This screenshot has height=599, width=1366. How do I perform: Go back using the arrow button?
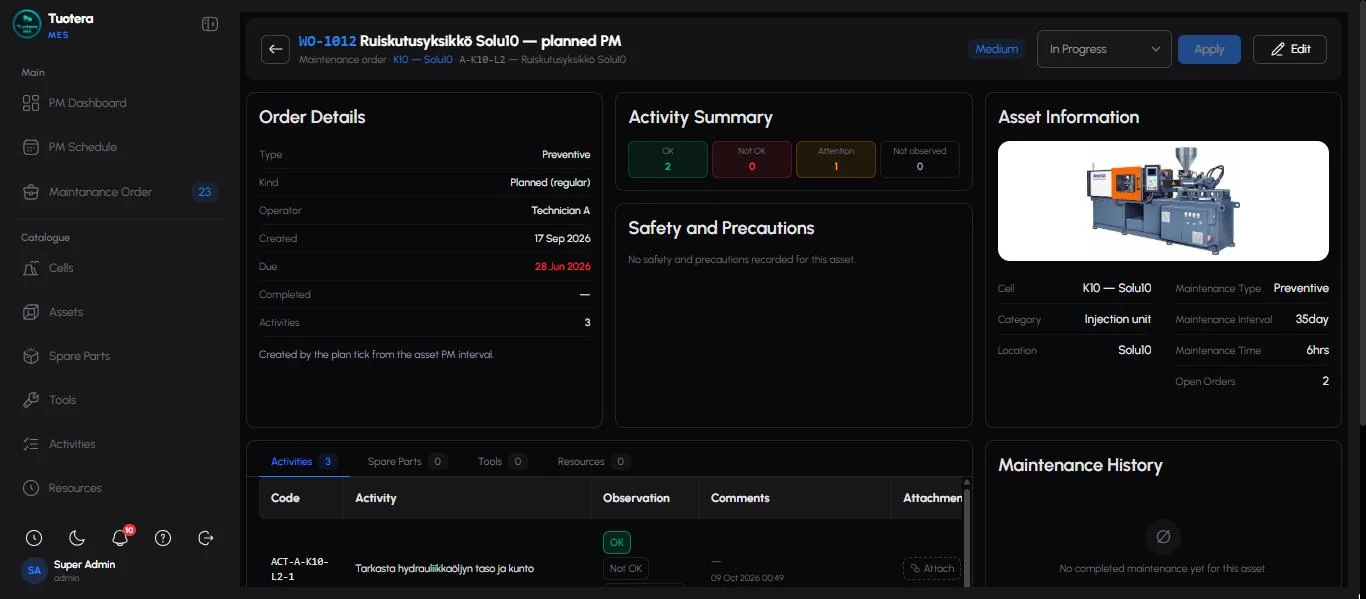tap(276, 49)
